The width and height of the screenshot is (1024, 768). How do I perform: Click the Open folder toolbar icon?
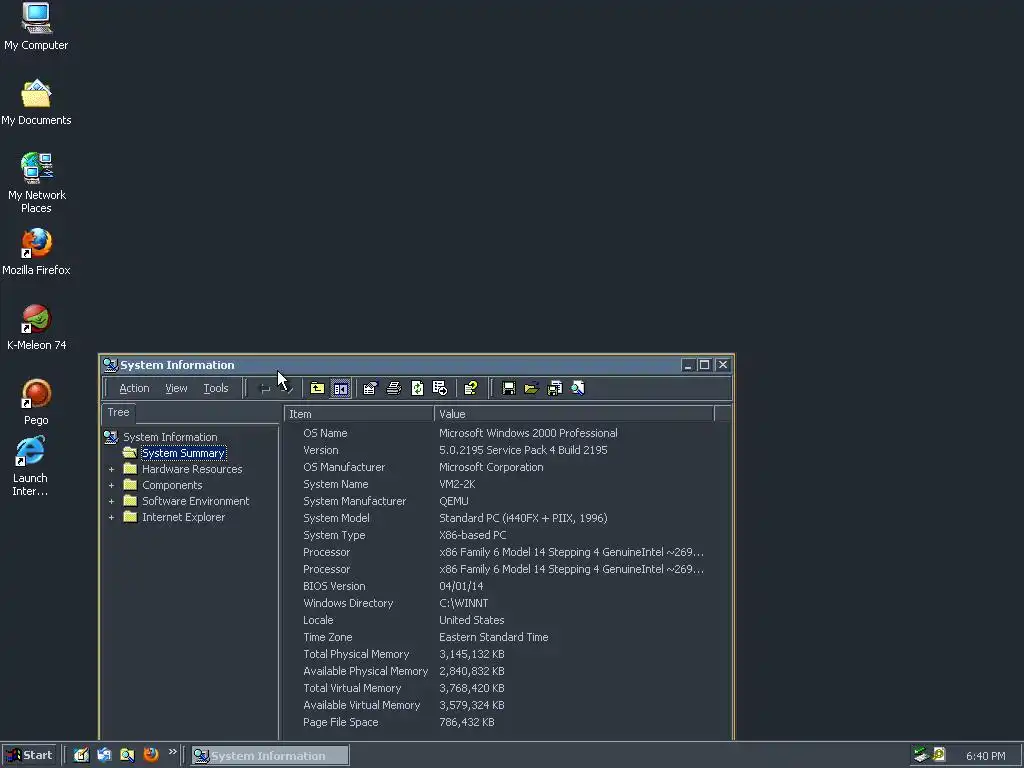point(532,389)
